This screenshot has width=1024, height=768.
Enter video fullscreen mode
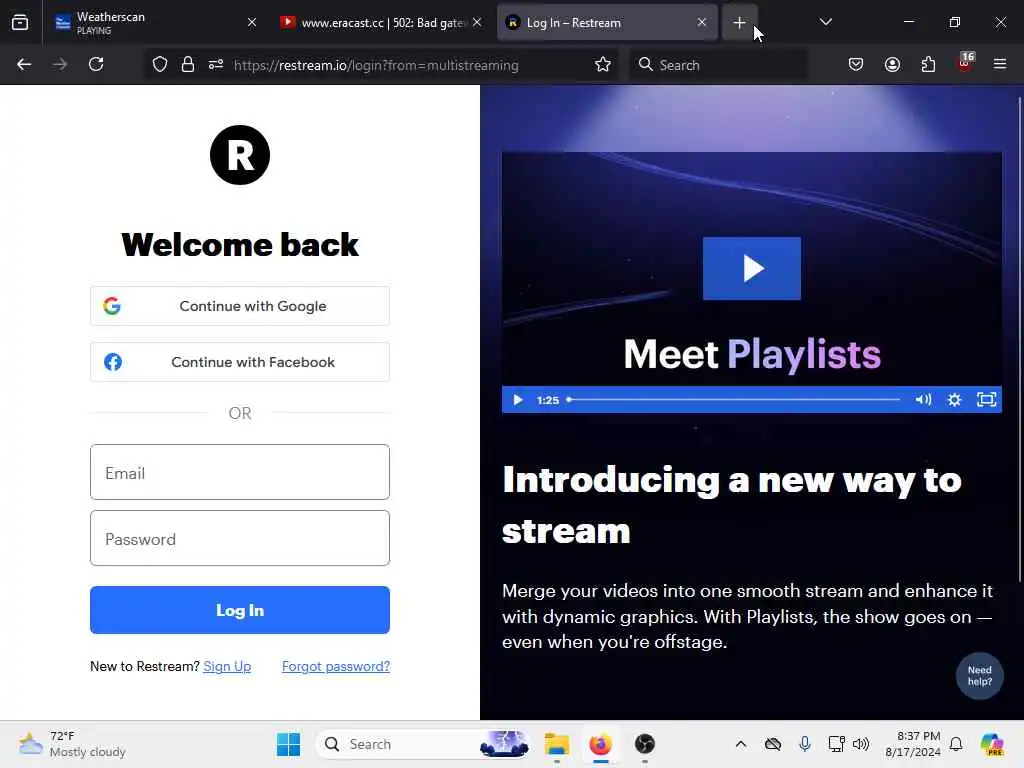point(986,400)
